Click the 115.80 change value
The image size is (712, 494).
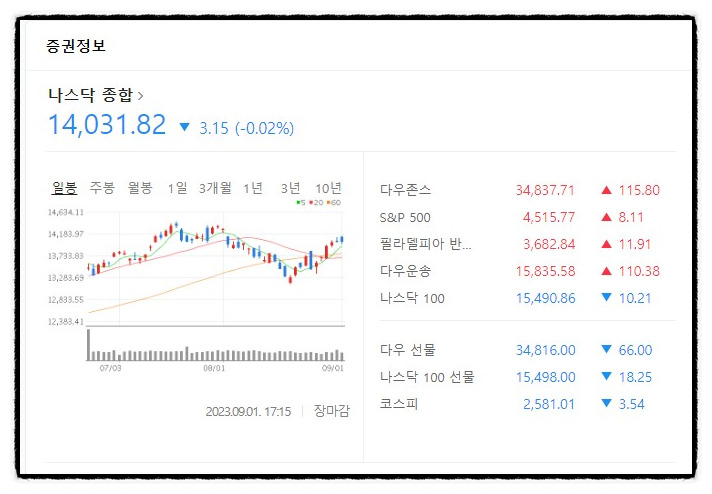tap(639, 190)
